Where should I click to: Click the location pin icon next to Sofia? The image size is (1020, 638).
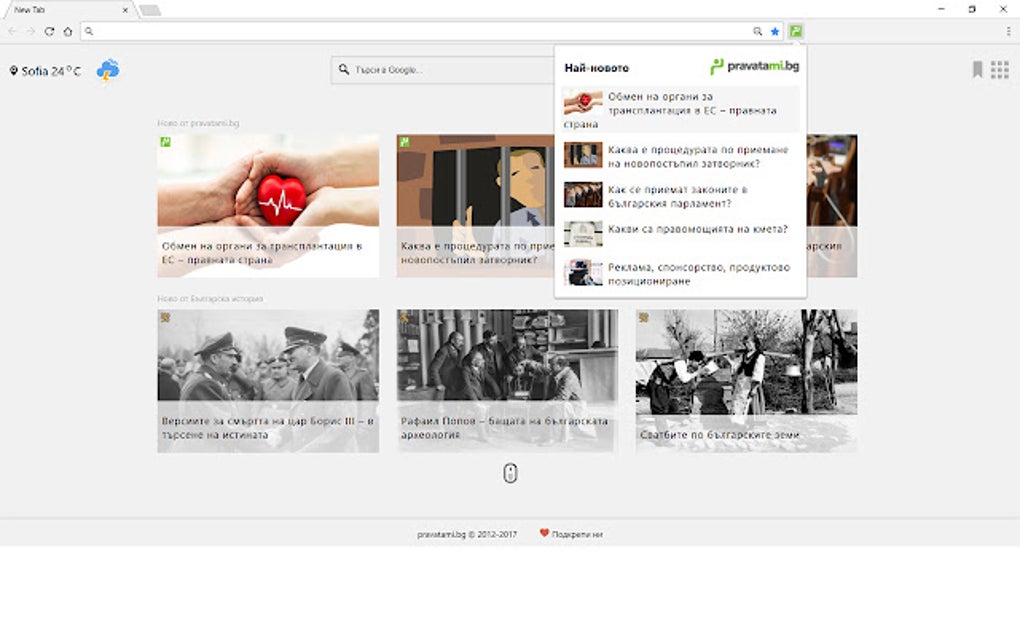[x=13, y=70]
